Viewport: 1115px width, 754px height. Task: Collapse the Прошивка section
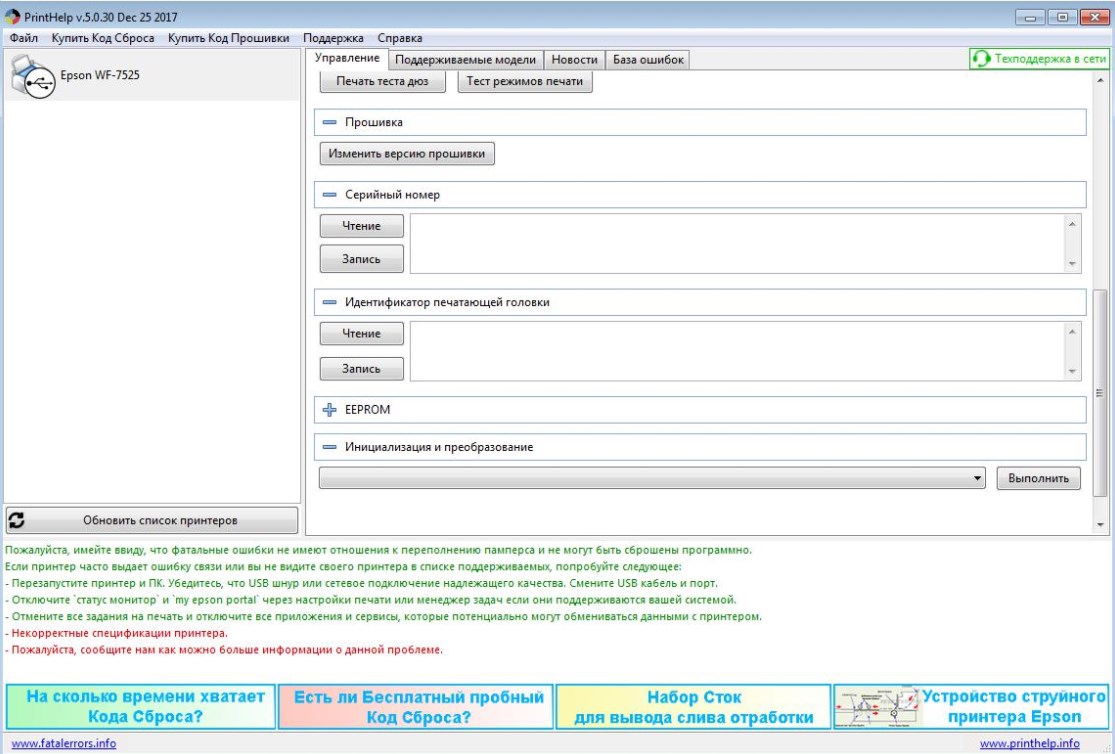tap(329, 122)
